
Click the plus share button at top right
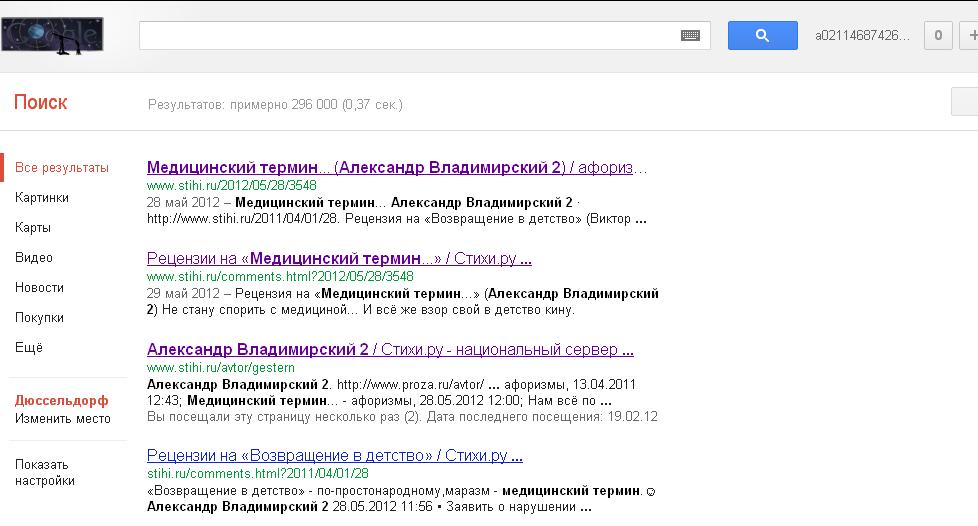tap(971, 36)
